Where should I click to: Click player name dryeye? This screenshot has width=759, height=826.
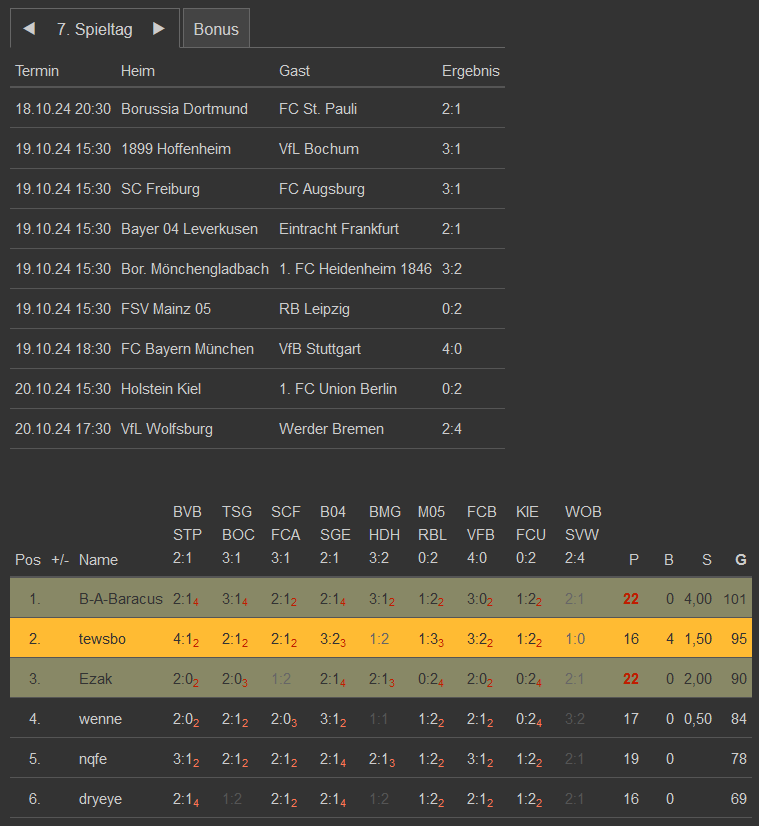[x=102, y=799]
